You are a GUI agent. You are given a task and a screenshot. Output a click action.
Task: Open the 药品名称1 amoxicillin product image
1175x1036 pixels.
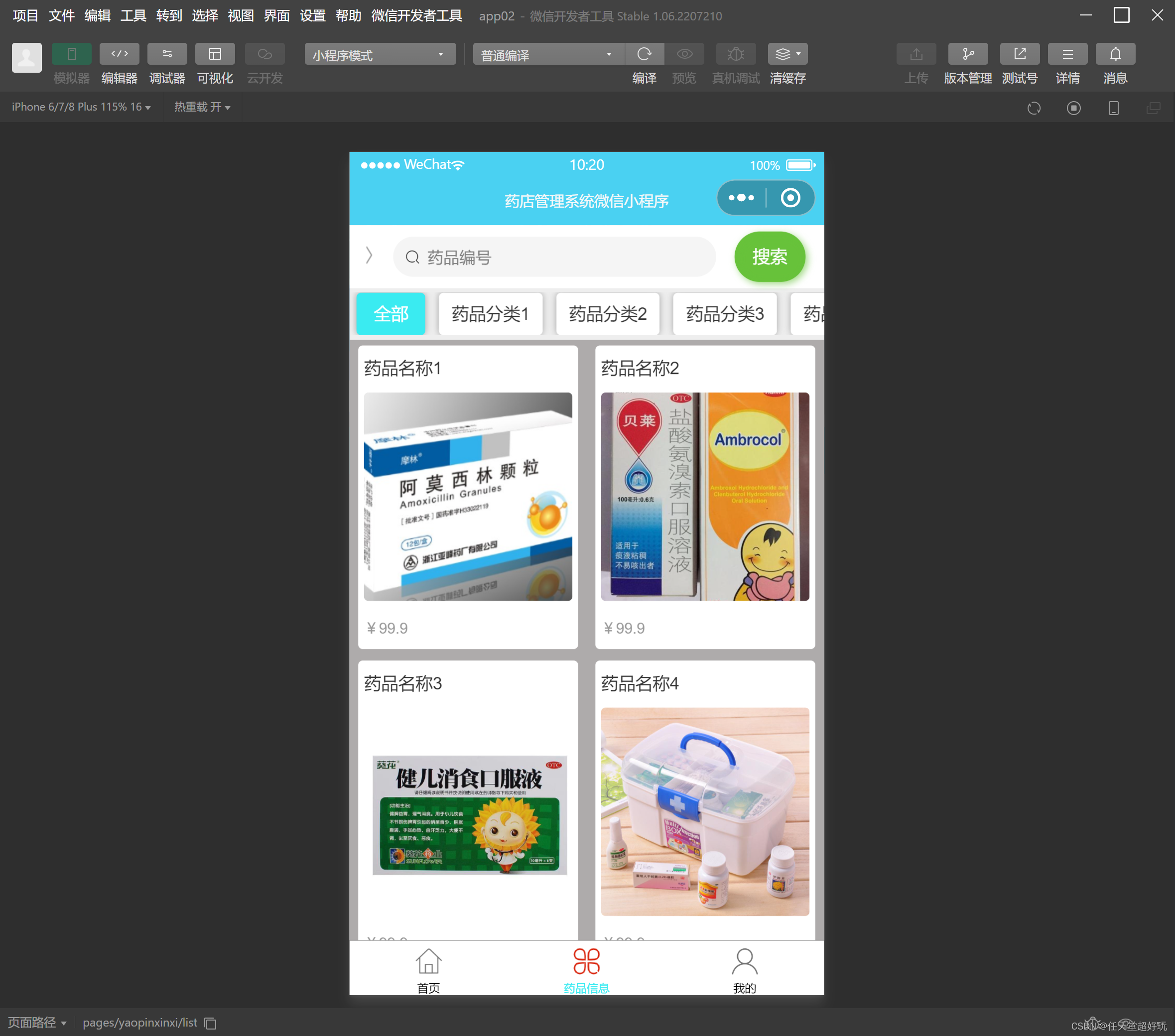468,497
